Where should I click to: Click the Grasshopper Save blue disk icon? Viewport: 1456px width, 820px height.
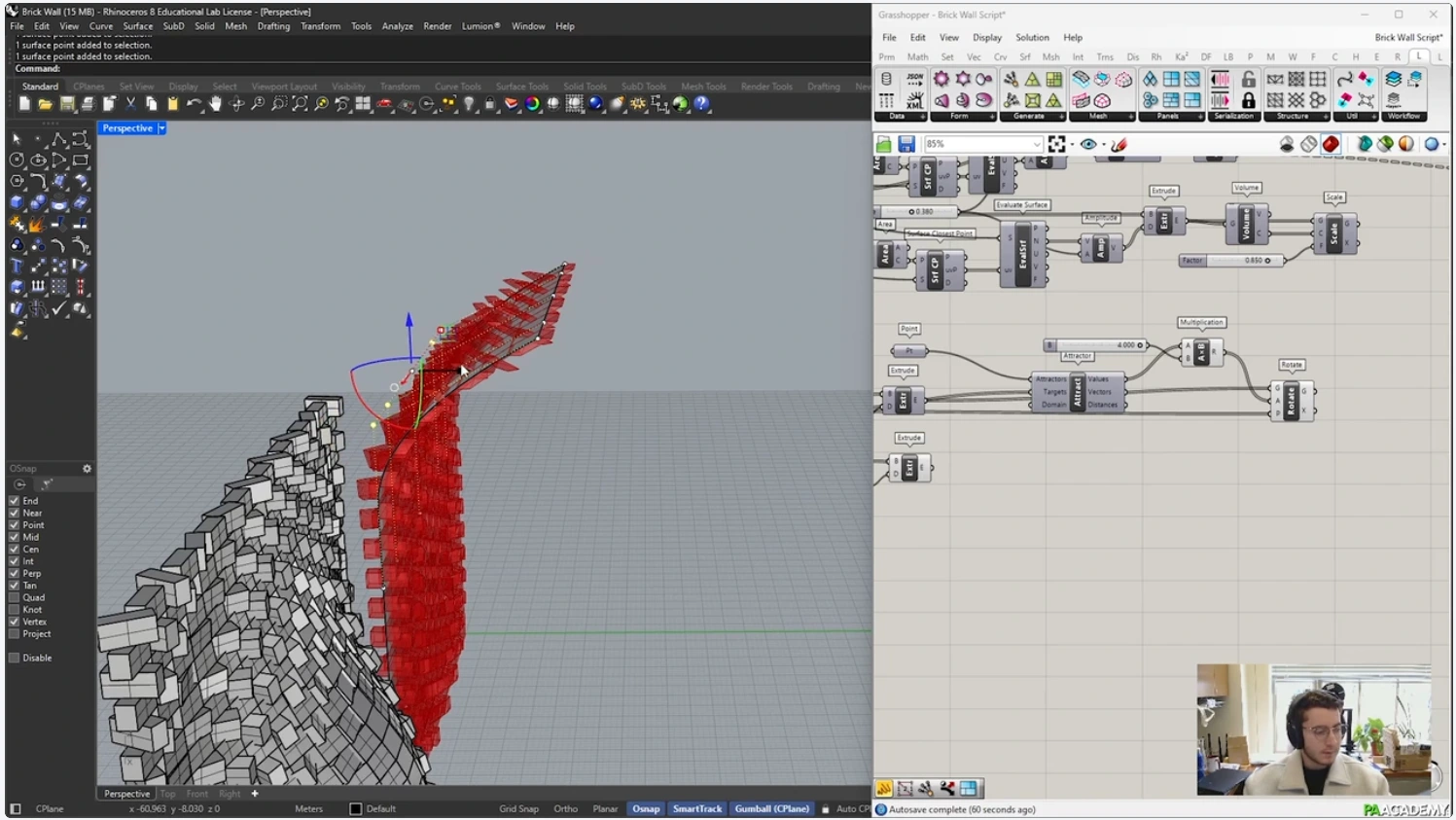[906, 144]
